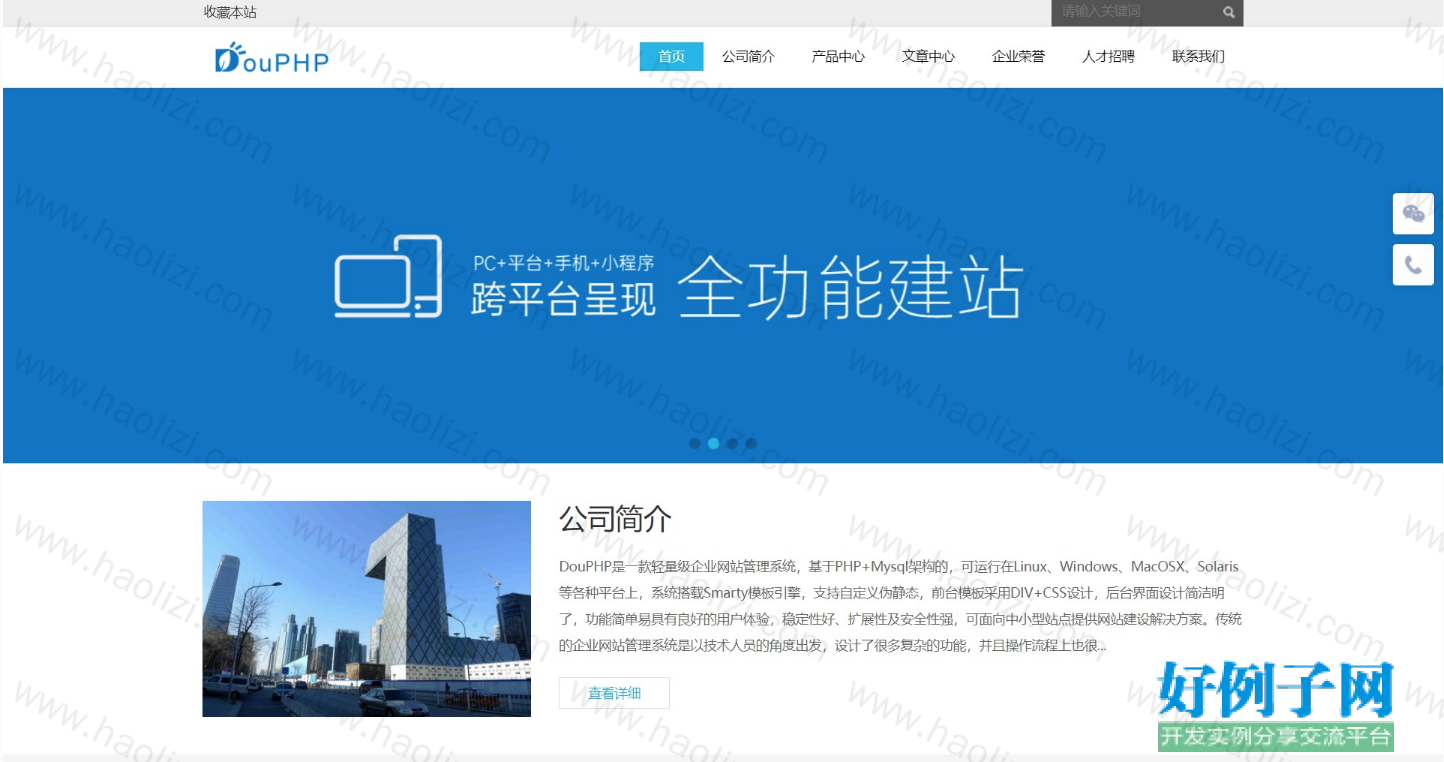The image size is (1444, 762).
Task: Click the 公司简介 section heading
Action: [615, 519]
